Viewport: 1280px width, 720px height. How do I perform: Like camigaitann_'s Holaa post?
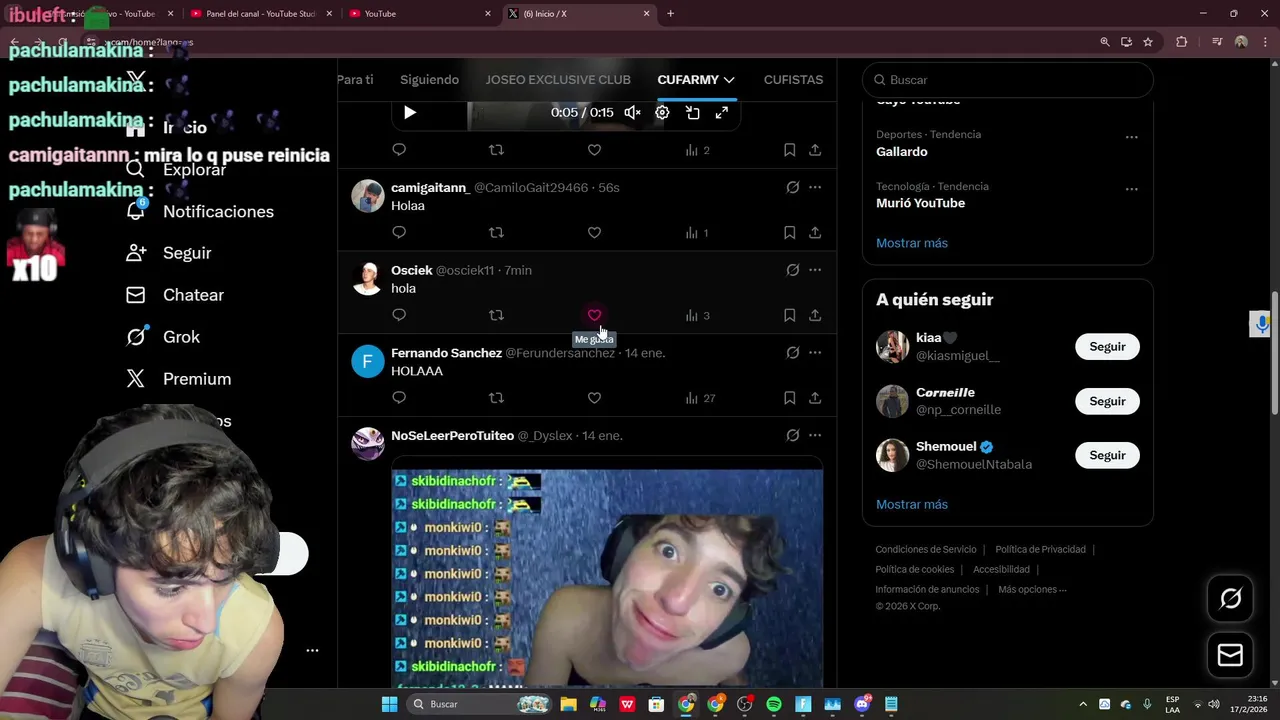pos(594,232)
